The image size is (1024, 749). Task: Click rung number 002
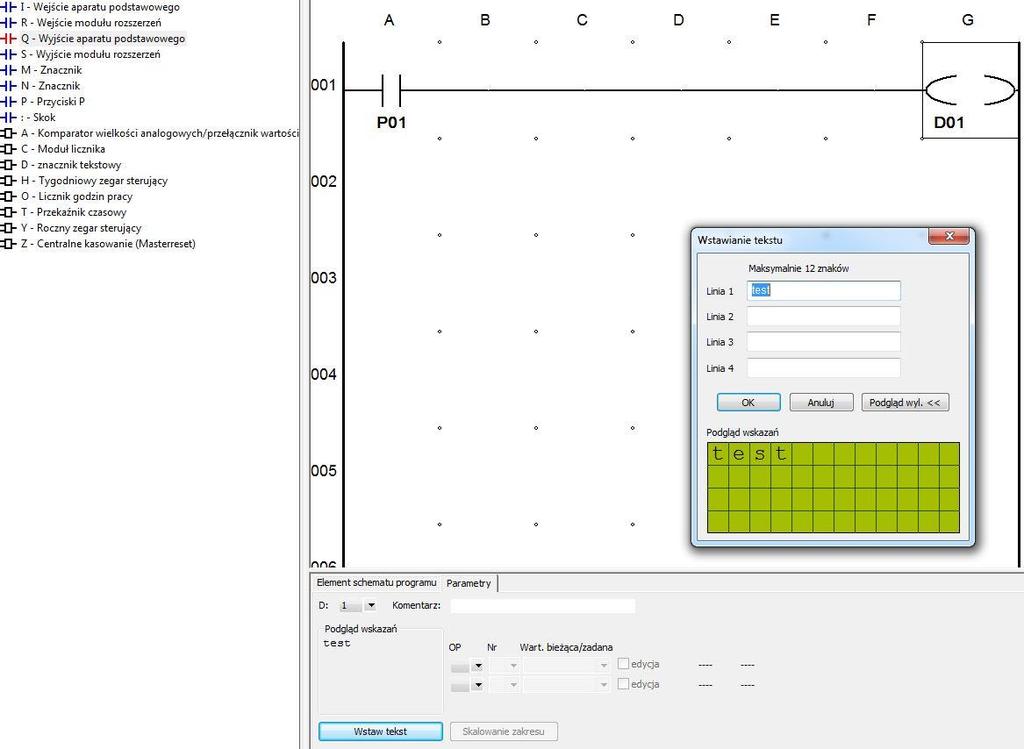coord(324,182)
